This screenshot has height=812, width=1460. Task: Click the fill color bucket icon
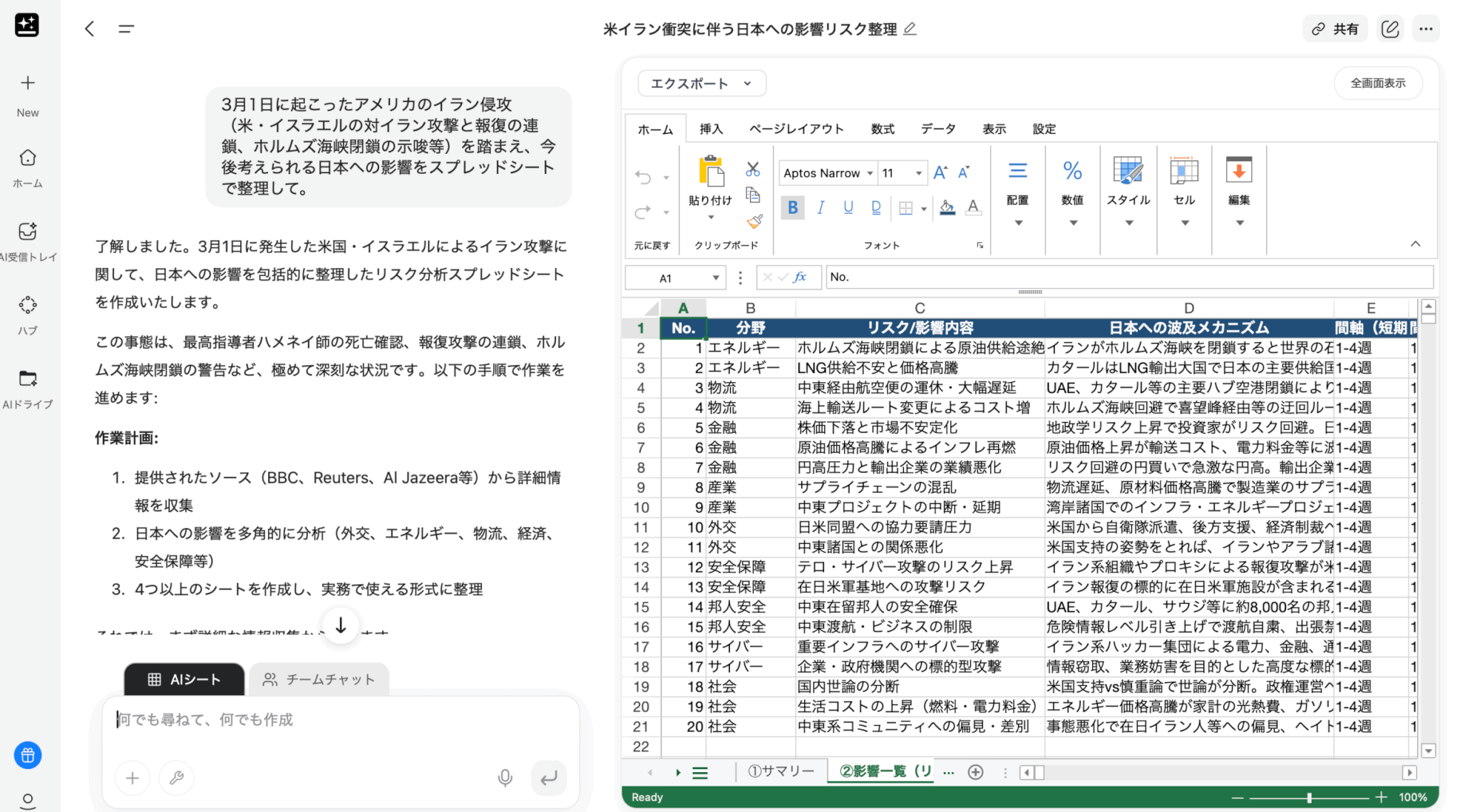coord(947,207)
